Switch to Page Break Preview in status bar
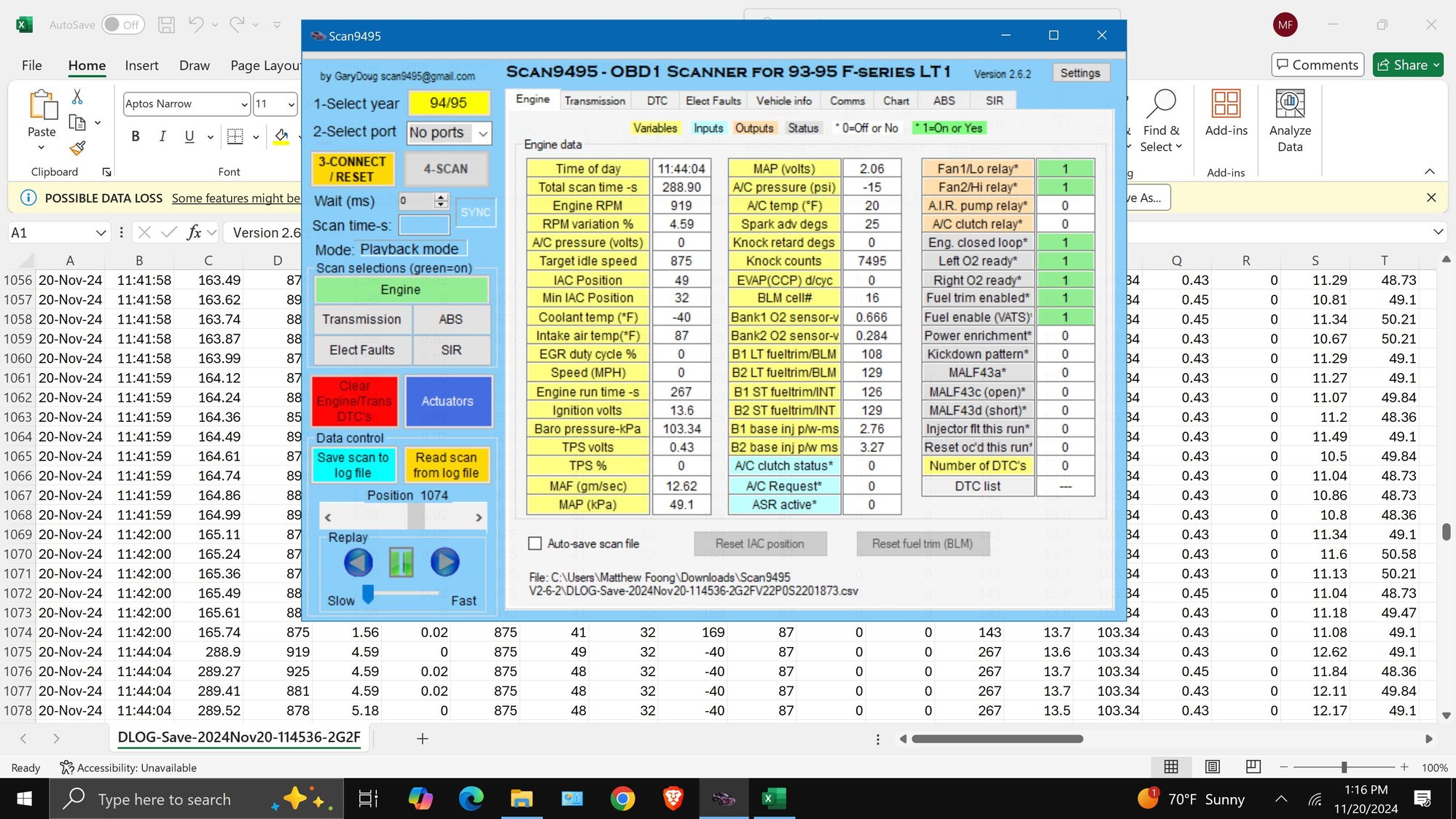Image resolution: width=1456 pixels, height=819 pixels. pyautogui.click(x=1253, y=767)
